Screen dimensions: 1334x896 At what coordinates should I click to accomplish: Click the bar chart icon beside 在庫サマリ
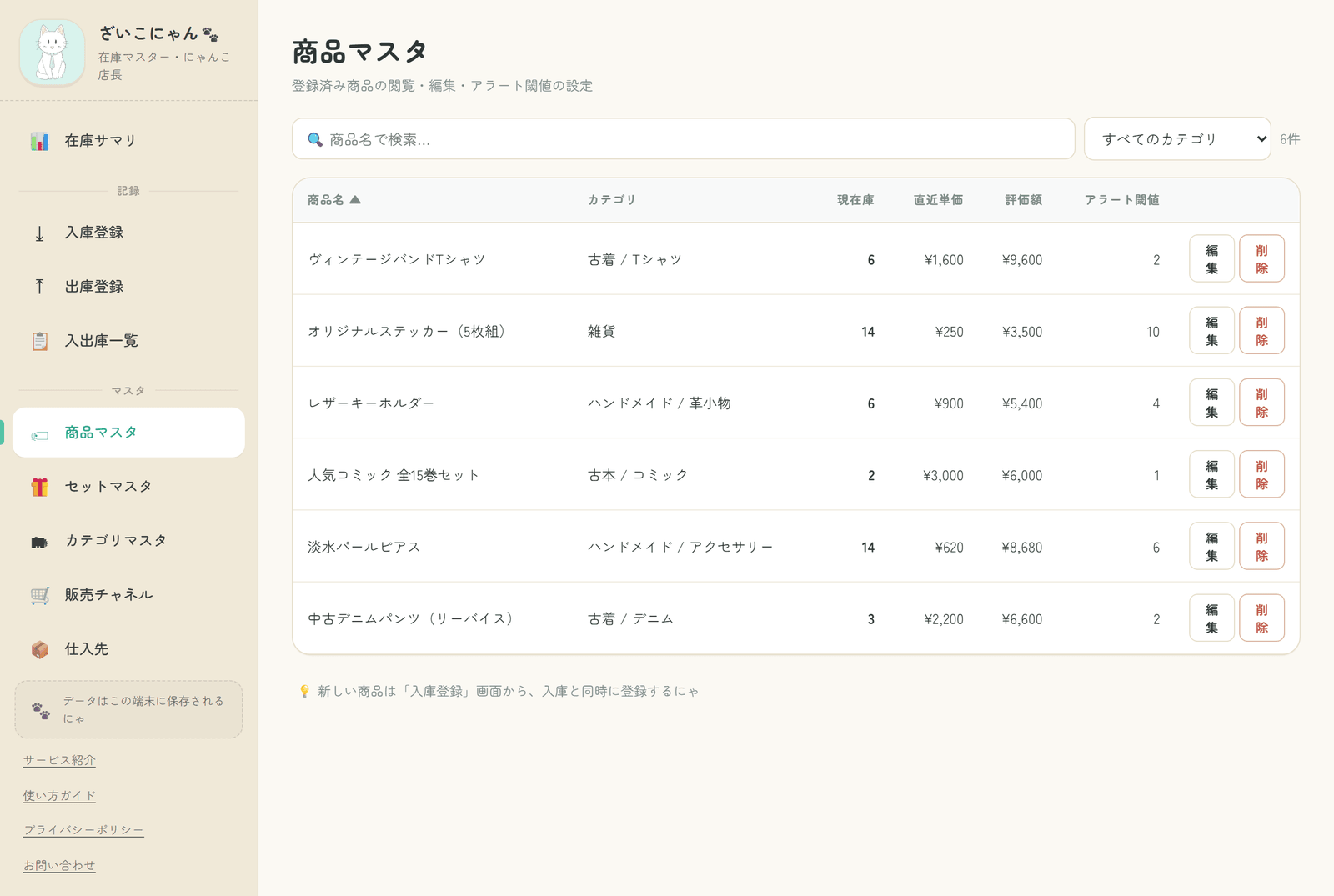[39, 141]
